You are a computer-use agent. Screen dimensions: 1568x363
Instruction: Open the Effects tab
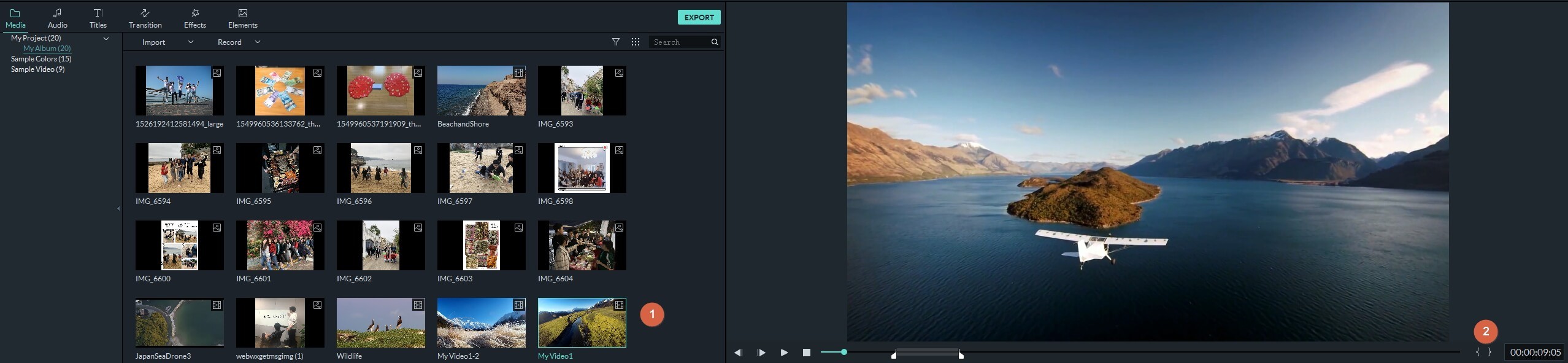click(195, 18)
